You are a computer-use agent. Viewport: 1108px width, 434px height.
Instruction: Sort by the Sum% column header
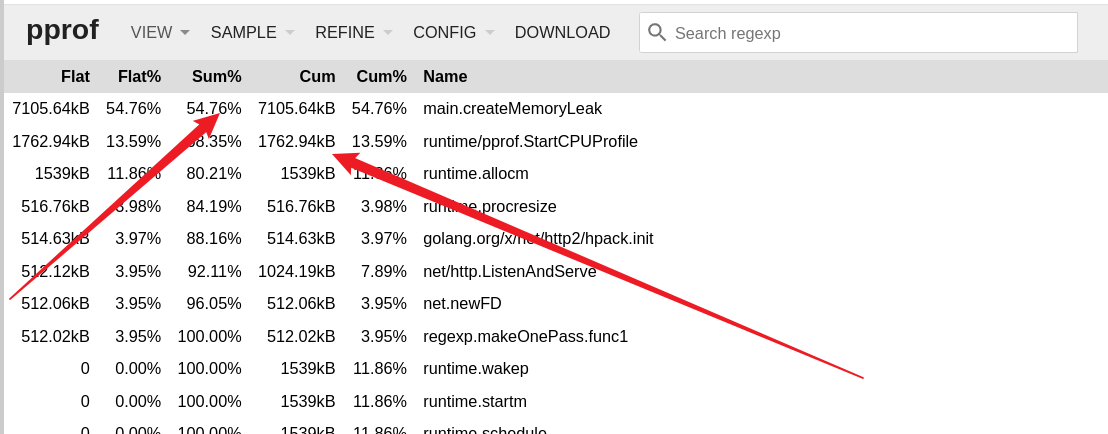(217, 76)
